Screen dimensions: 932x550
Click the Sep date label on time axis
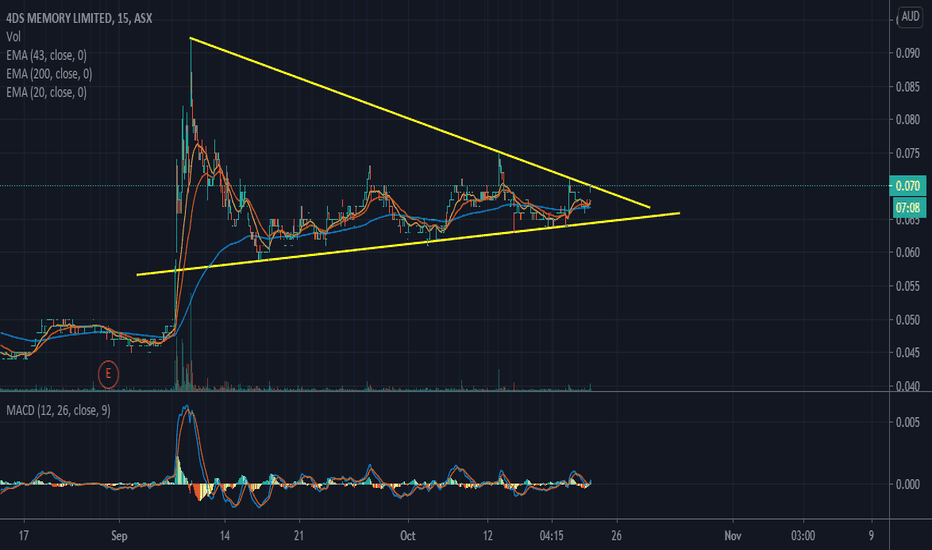pyautogui.click(x=119, y=536)
